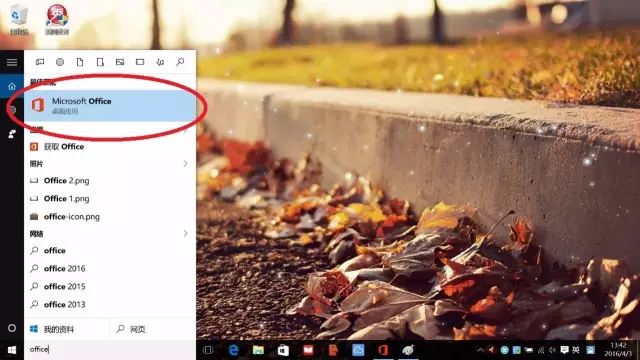Open Microsoft Edge from the taskbar
The height and width of the screenshot is (360, 640).
pyautogui.click(x=233, y=350)
